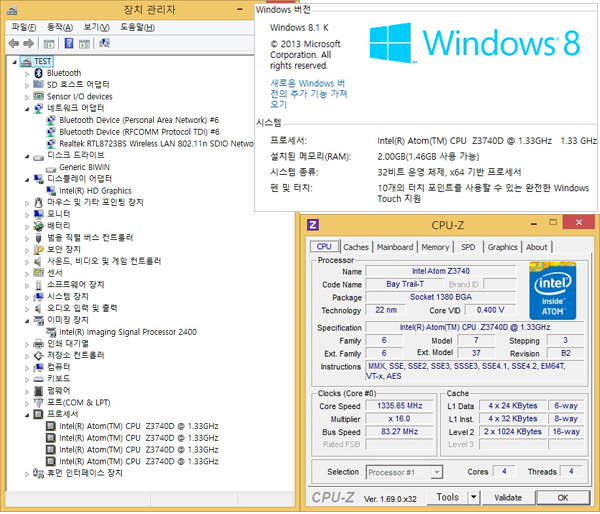The image size is (600, 514).
Task: Click the 사운드, 비디오 및 게임 컨트롤러 speaker icon
Action: (38, 261)
